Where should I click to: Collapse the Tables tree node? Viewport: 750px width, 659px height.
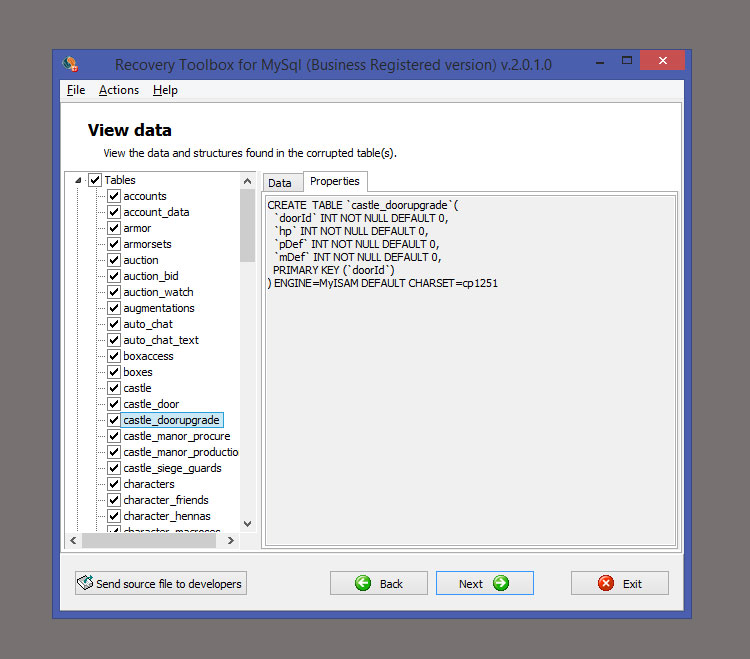(x=78, y=180)
